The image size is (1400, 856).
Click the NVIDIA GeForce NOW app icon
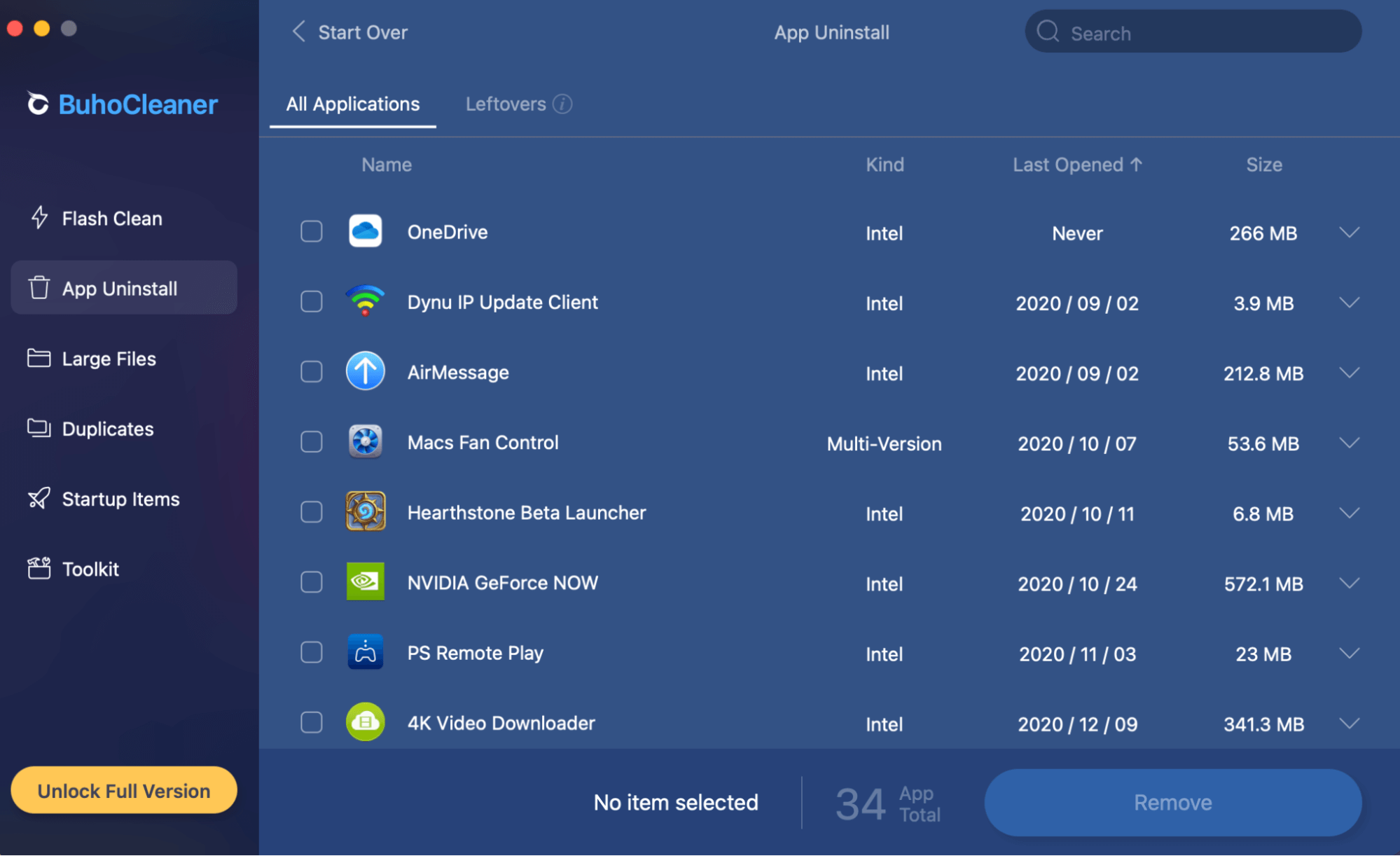[x=365, y=582]
